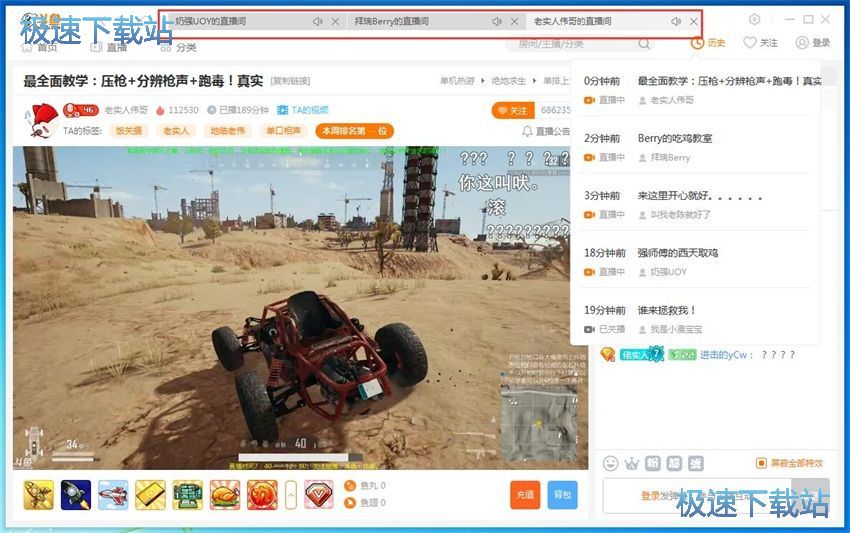
Task: Mute audio on 奶强UOY的直播间 tab
Action: tap(318, 22)
